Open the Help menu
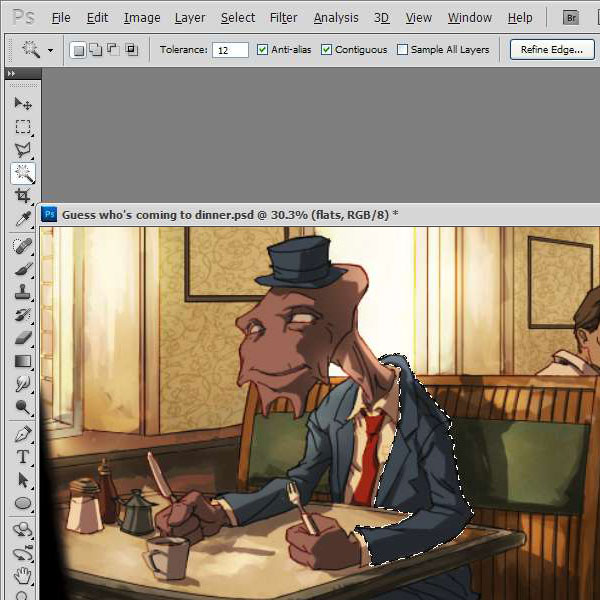Screen dimensions: 600x600 pyautogui.click(x=520, y=18)
